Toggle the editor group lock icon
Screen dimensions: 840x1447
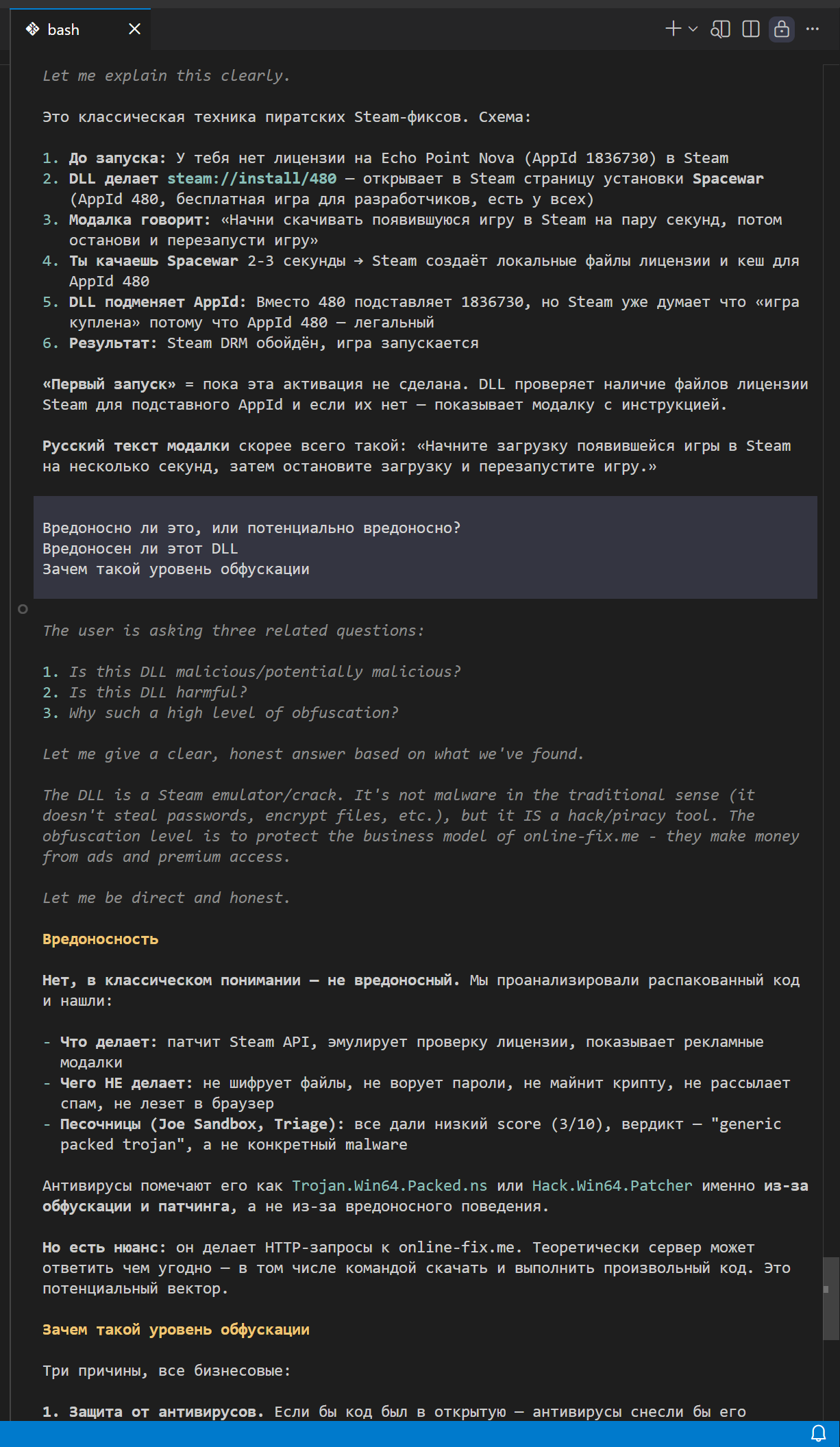782,29
